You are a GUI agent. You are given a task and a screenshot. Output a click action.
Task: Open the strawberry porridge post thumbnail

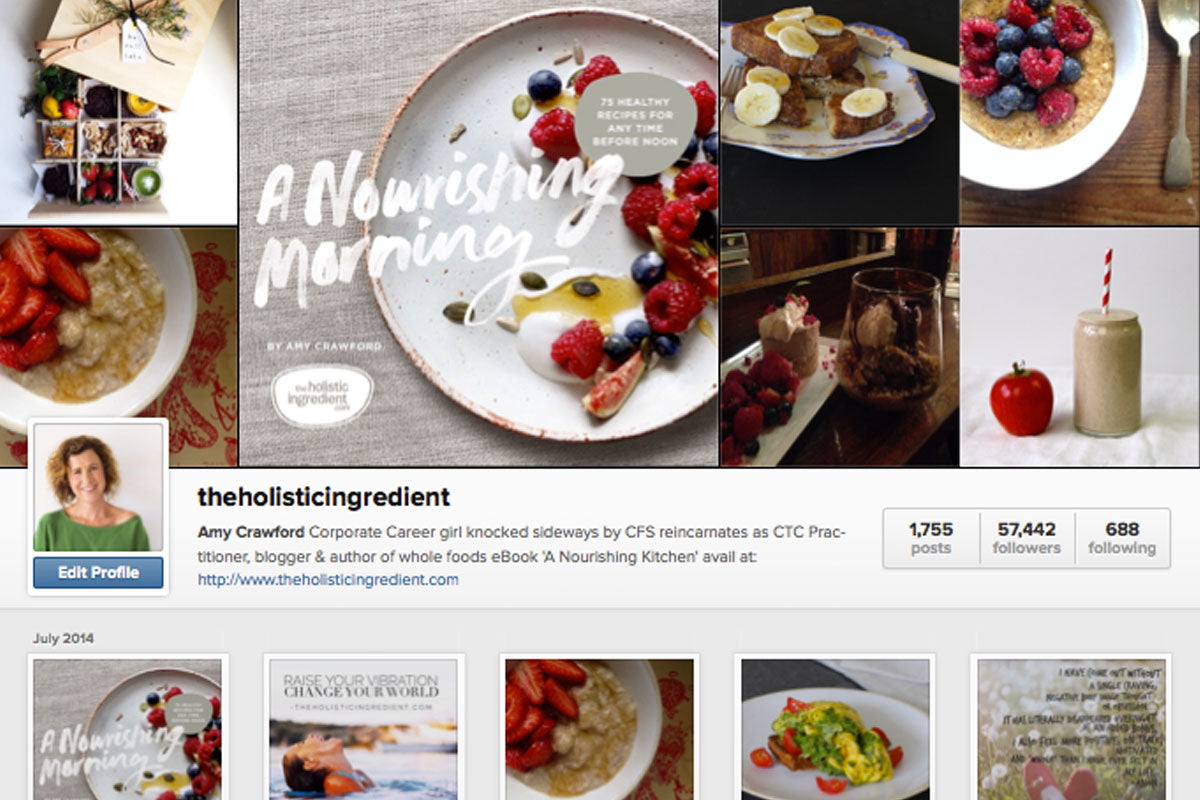tap(599, 729)
